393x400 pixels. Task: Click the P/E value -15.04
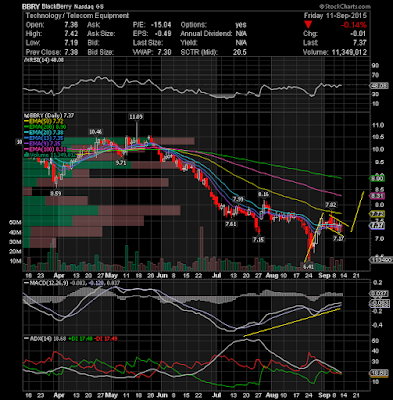161,25
